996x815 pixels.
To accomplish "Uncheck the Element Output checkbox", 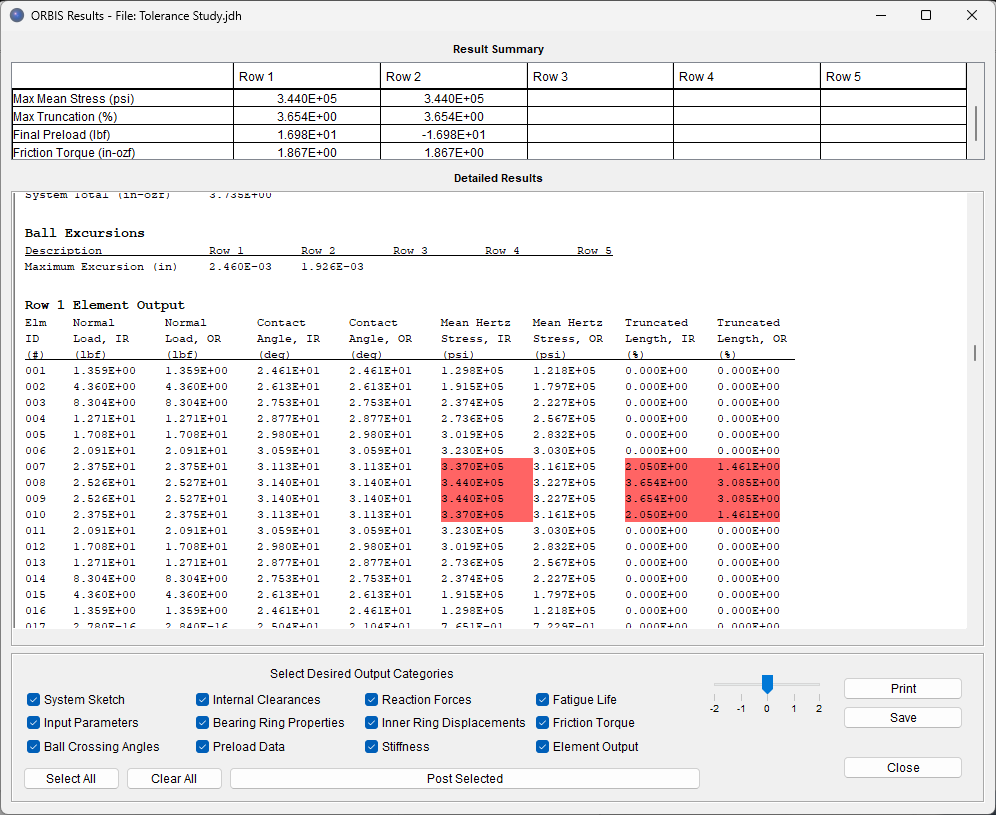I will click(543, 747).
